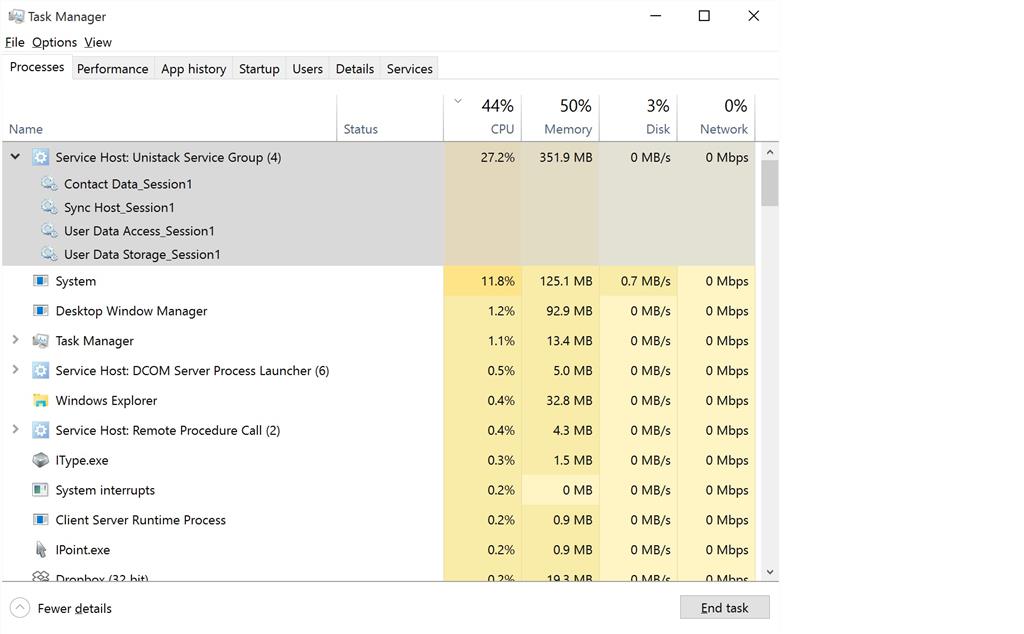The image size is (1024, 634).
Task: Open the View menu
Action: [98, 42]
